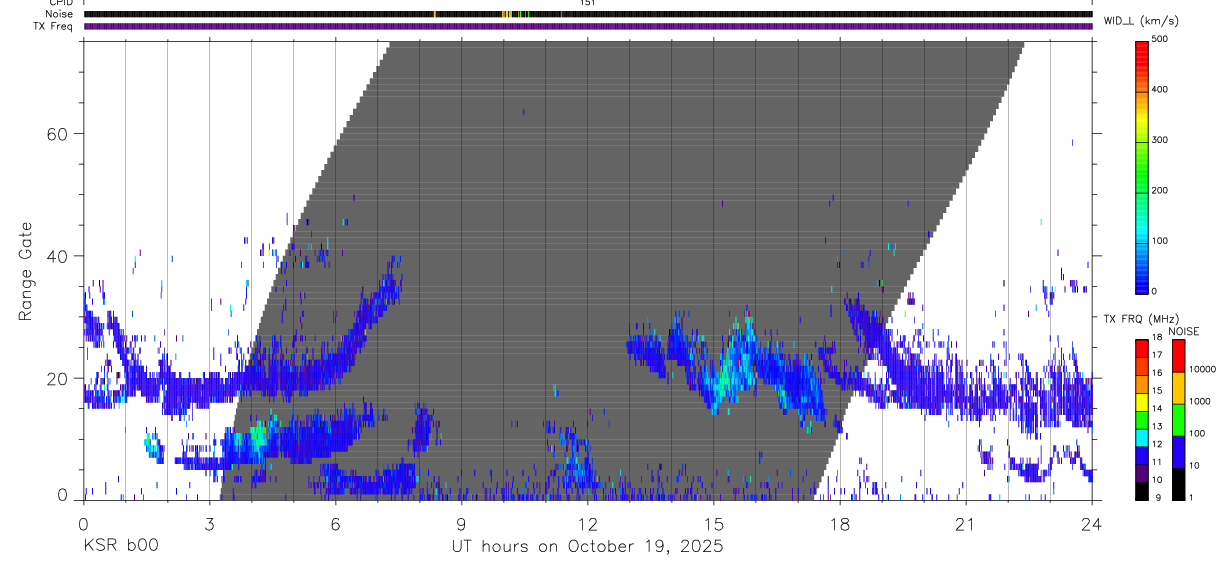Click the 'Noise' label above the plot
This screenshot has height=567, width=1228.
click(61, 14)
